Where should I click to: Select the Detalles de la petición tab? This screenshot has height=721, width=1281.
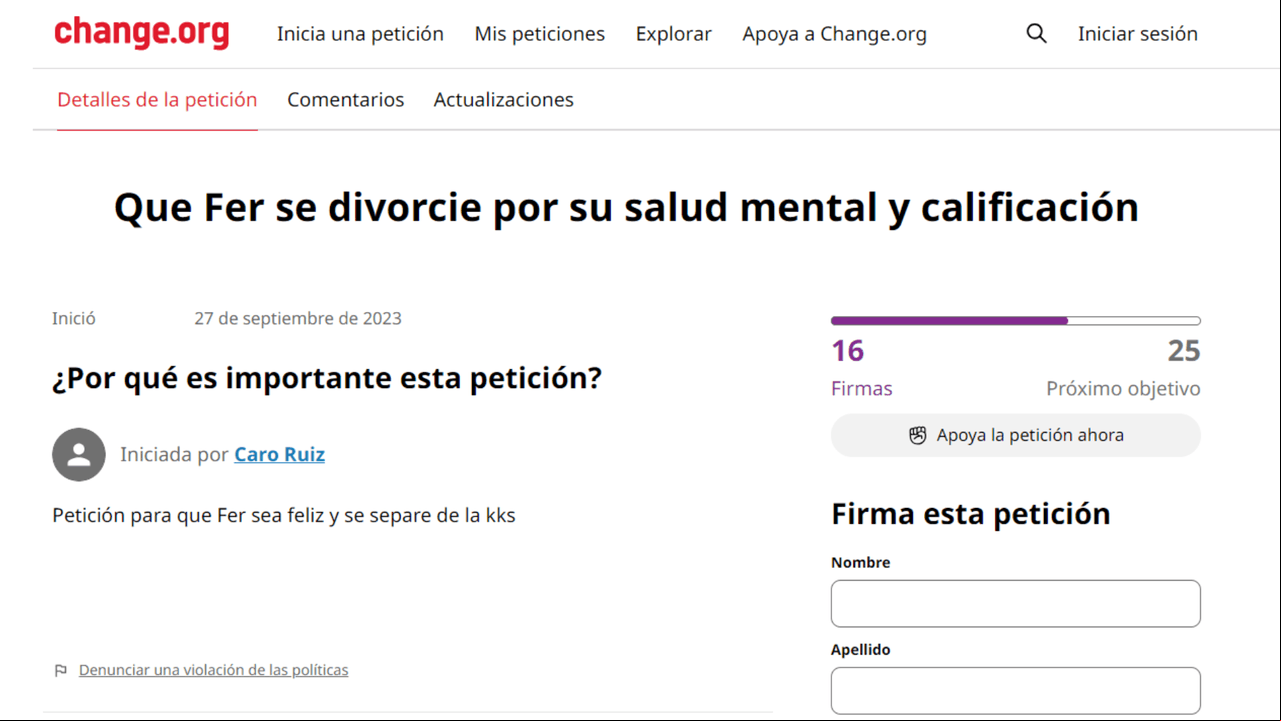click(x=157, y=100)
